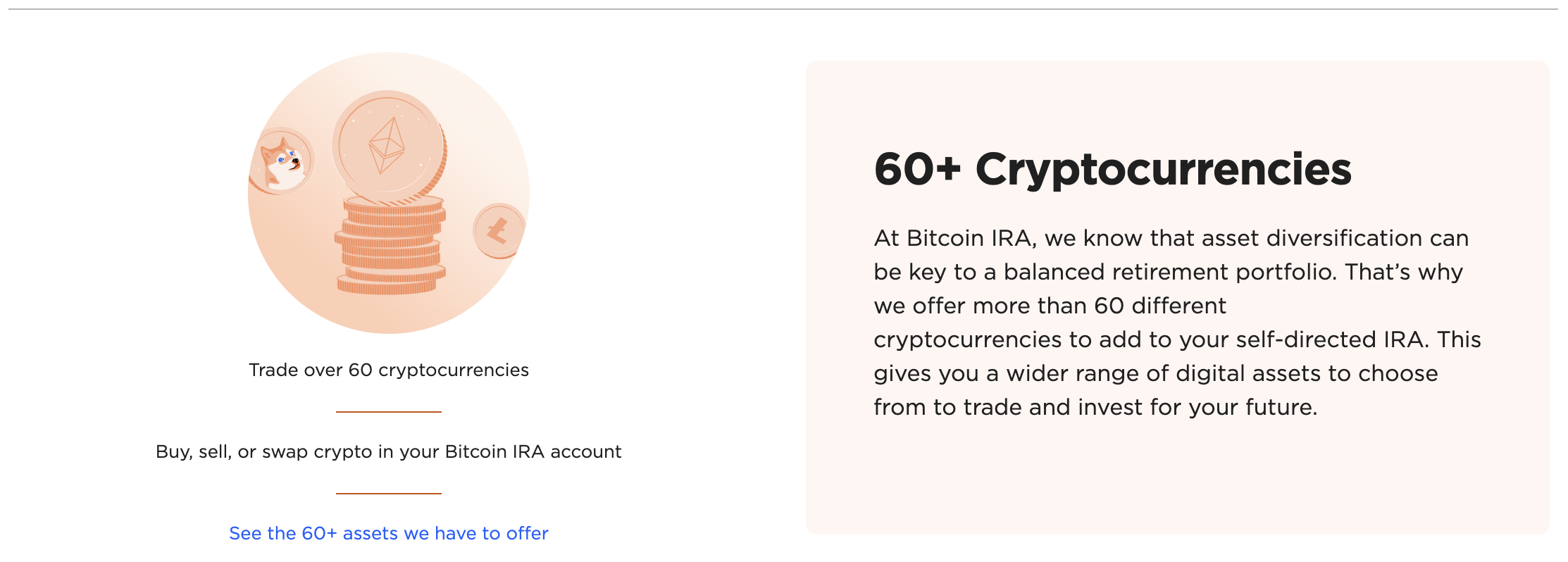1568x562 pixels.
Task: Click the Dogecoin Shiba coin icon
Action: [x=282, y=161]
